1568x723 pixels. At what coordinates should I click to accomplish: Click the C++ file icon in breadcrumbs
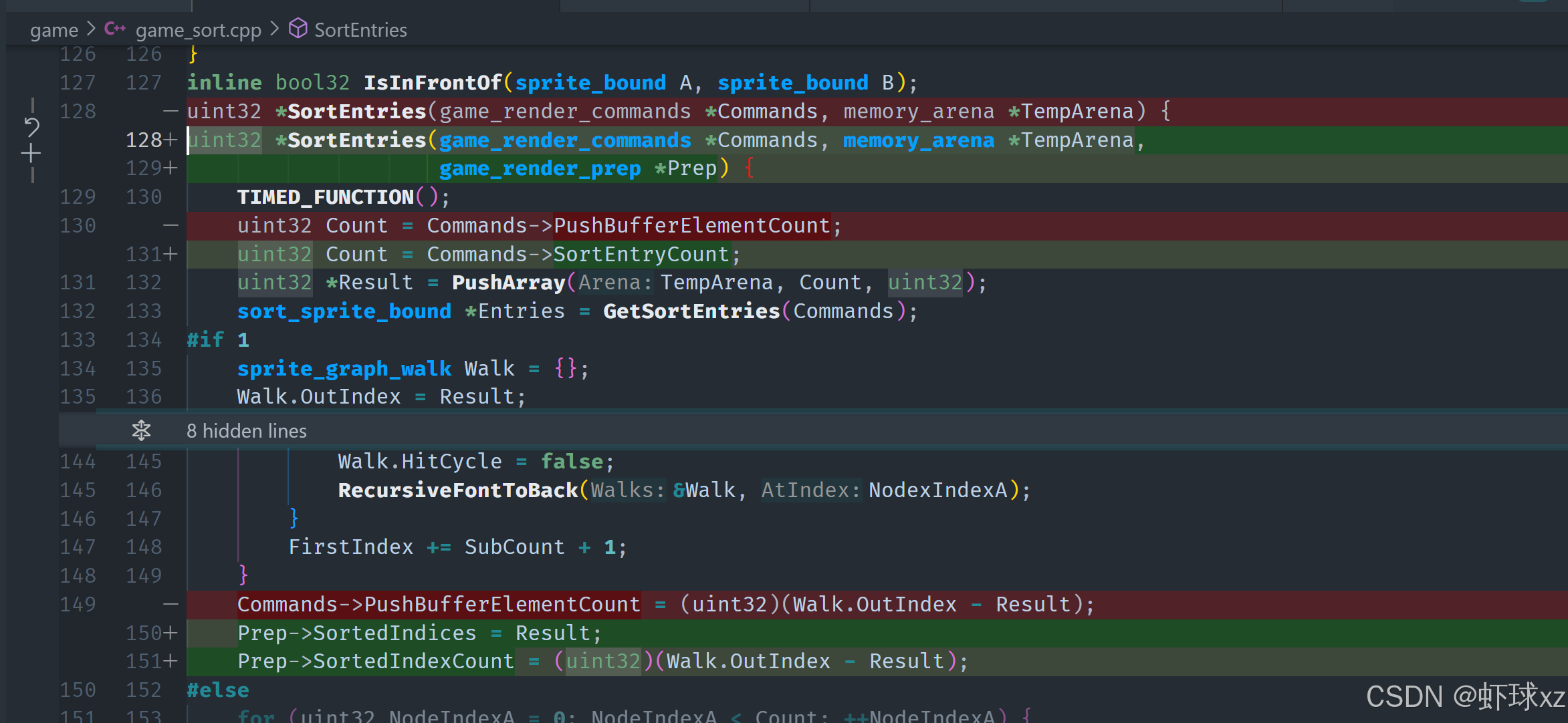pos(115,29)
